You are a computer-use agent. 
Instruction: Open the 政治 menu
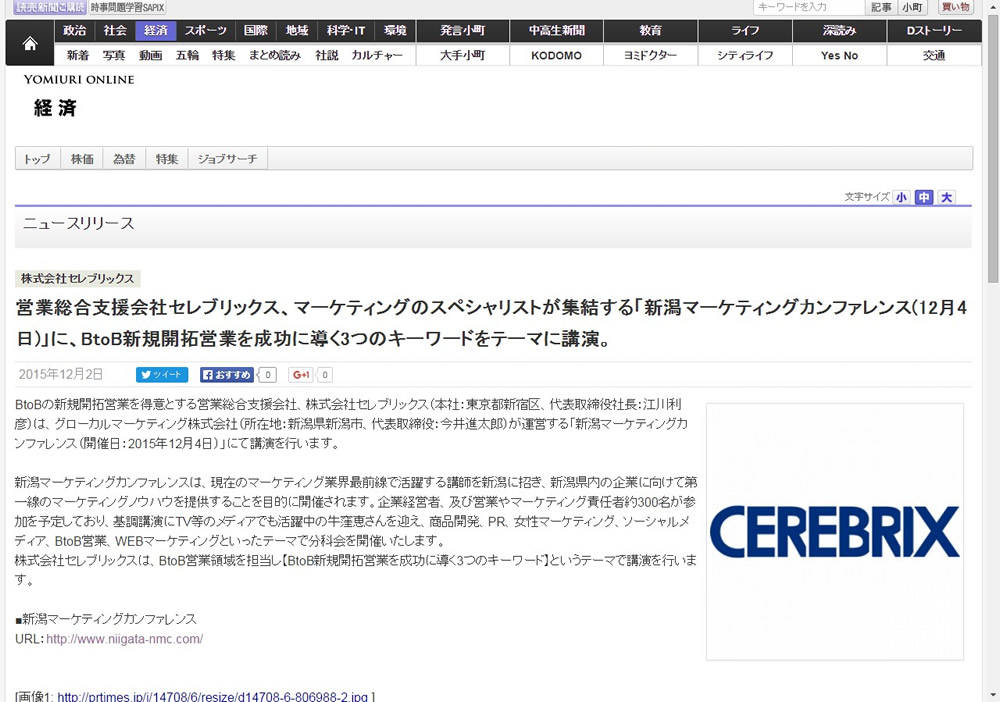(75, 31)
